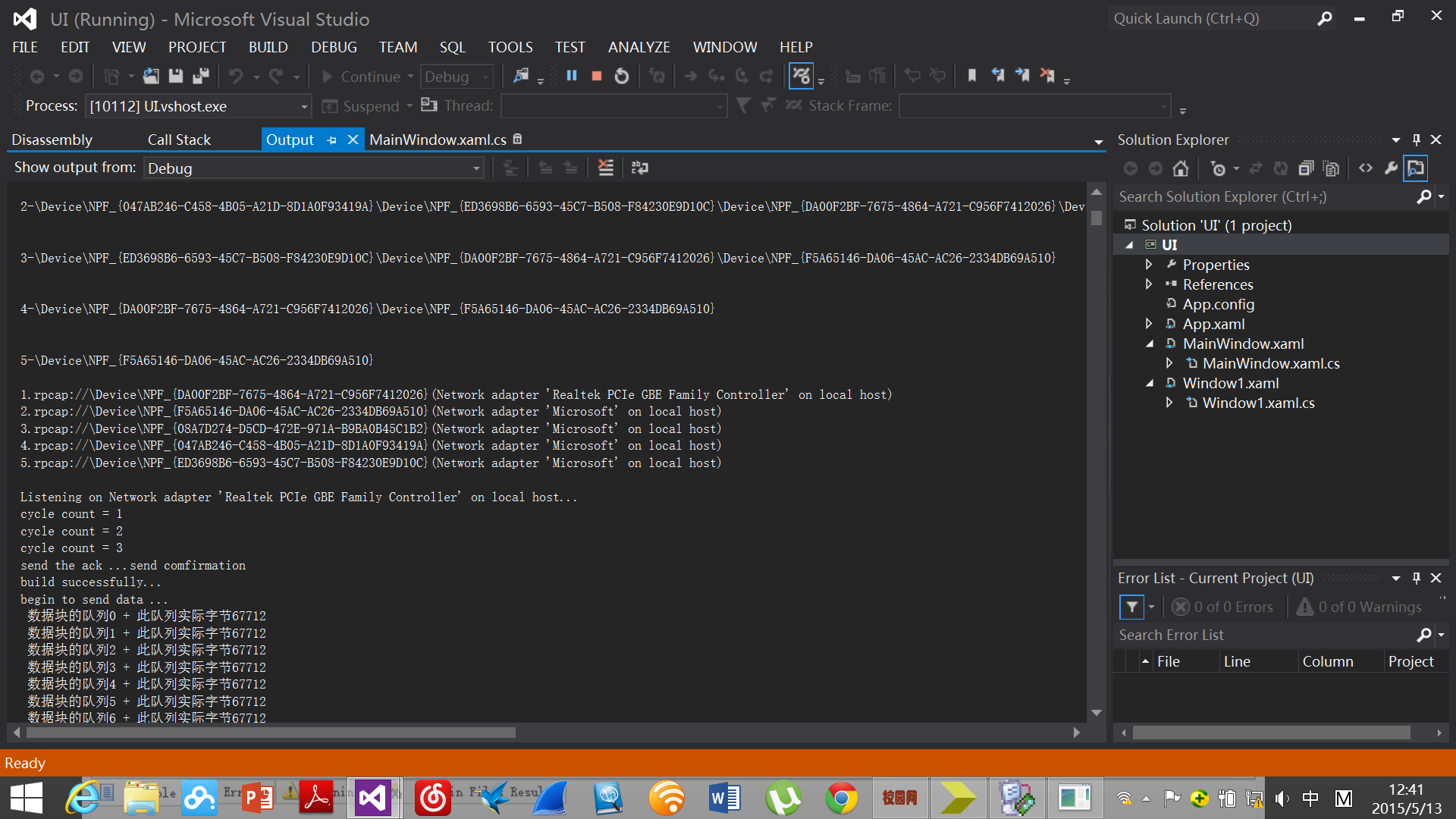The width and height of the screenshot is (1456, 819).
Task: Toggle the 0 Warnings filter
Action: 1360,607
